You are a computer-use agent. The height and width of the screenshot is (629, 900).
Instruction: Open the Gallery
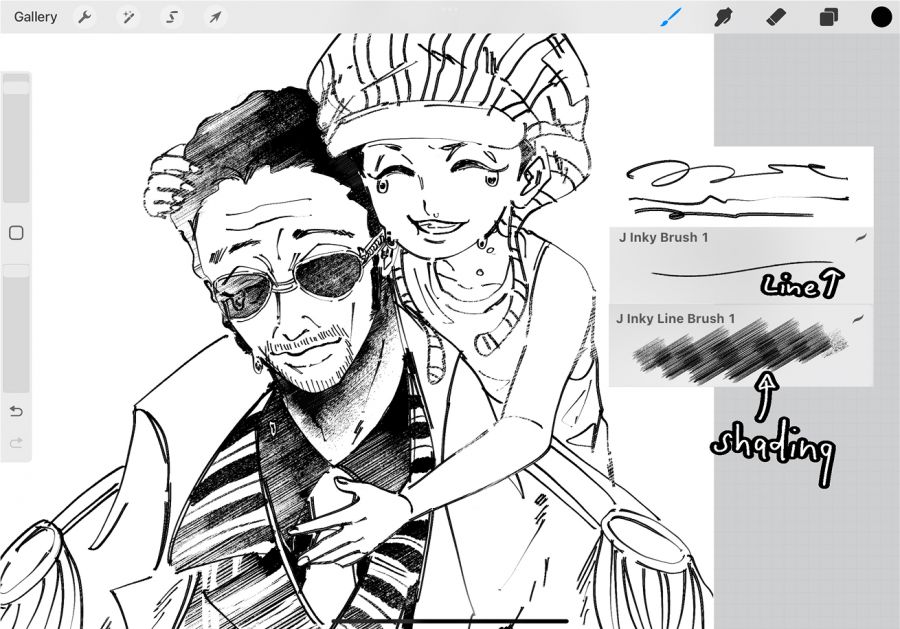click(36, 17)
